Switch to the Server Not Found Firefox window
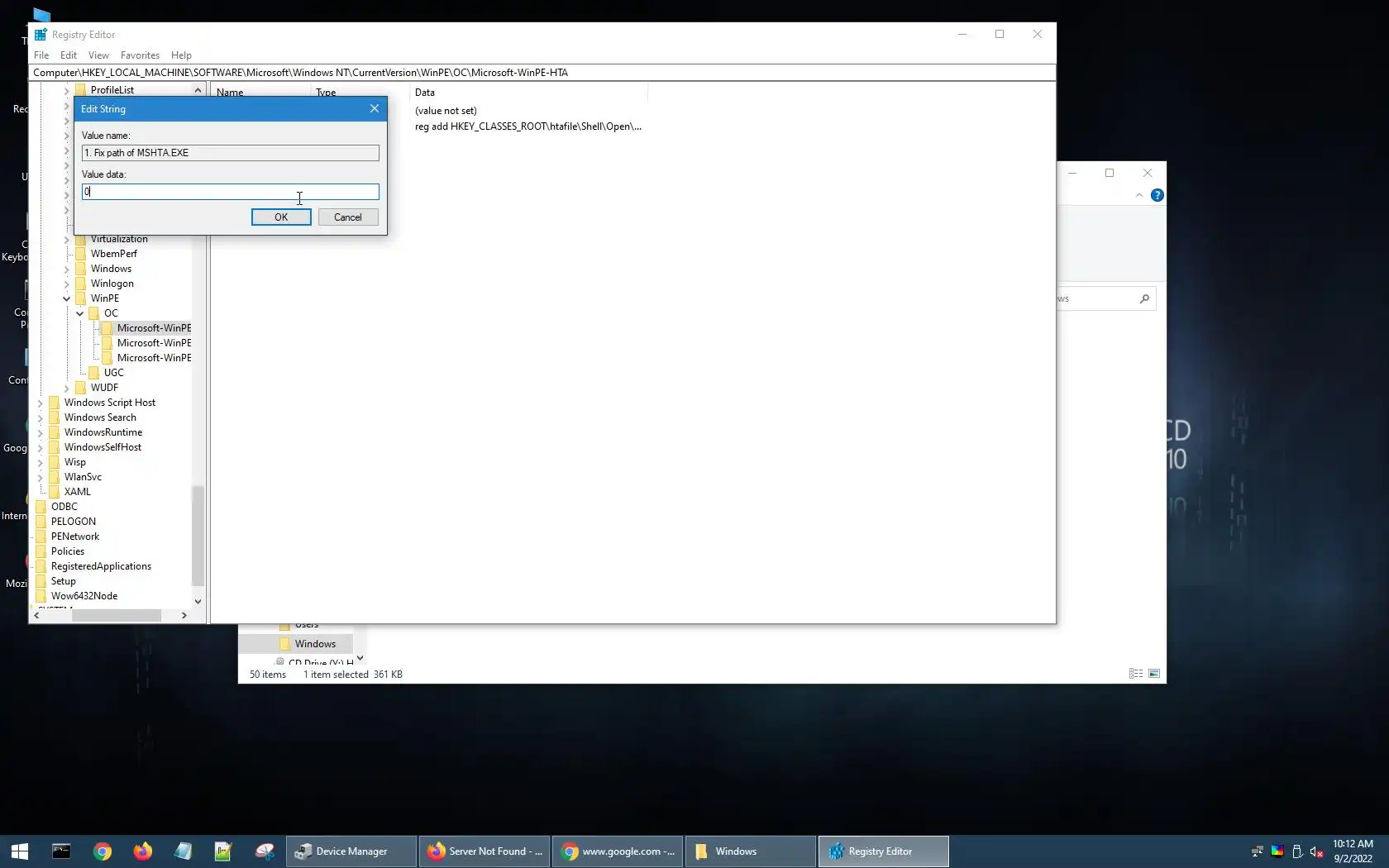1389x868 pixels. pyautogui.click(x=484, y=851)
